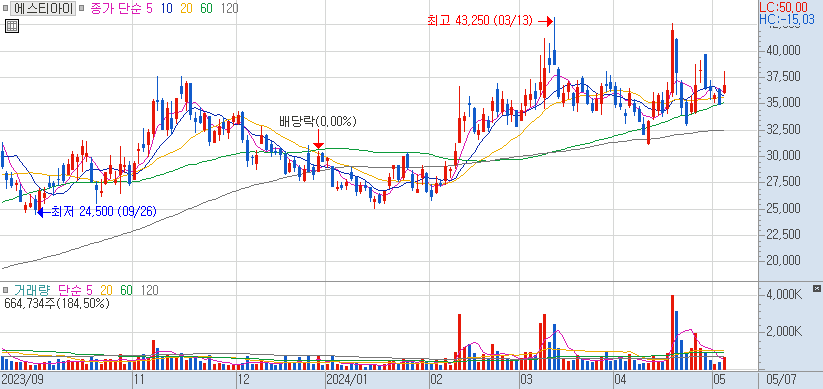Click the 11 month label on date axis
The image size is (823, 389).
click(139, 379)
